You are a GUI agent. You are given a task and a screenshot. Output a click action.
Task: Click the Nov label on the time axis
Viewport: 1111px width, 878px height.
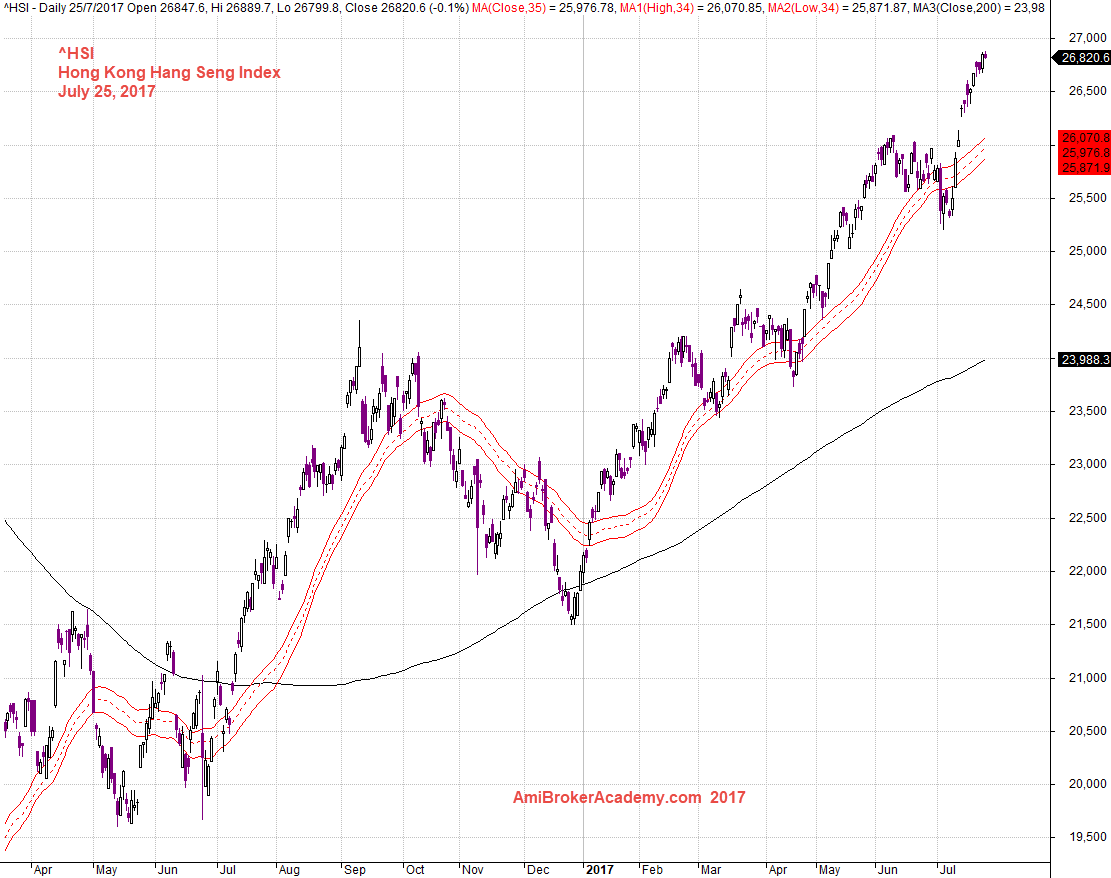(x=473, y=869)
